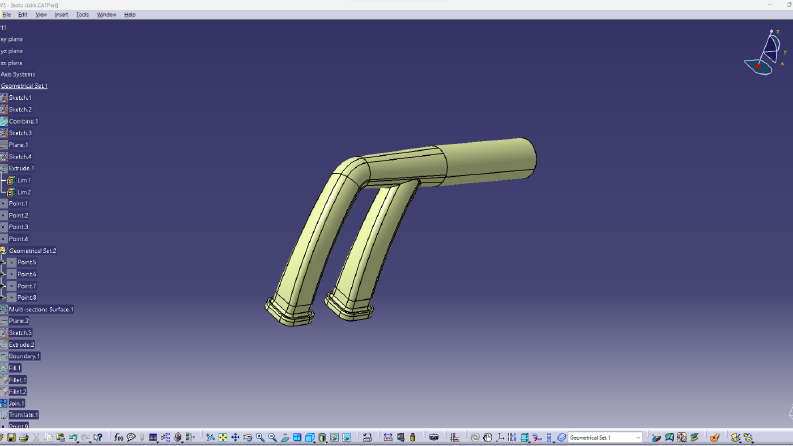Open the Insert menu

[61, 15]
